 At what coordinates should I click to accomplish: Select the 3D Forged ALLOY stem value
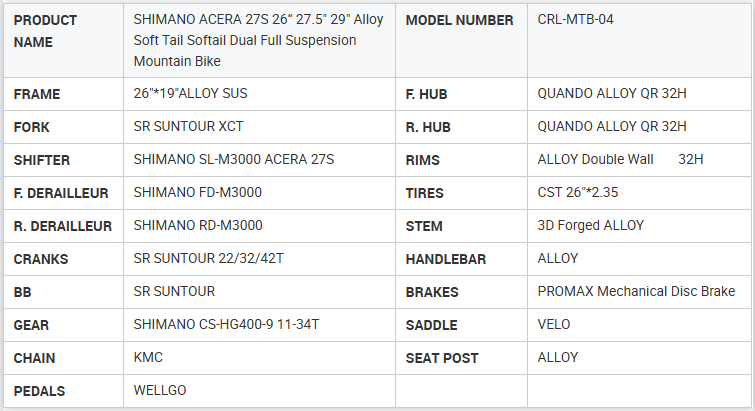pos(591,226)
